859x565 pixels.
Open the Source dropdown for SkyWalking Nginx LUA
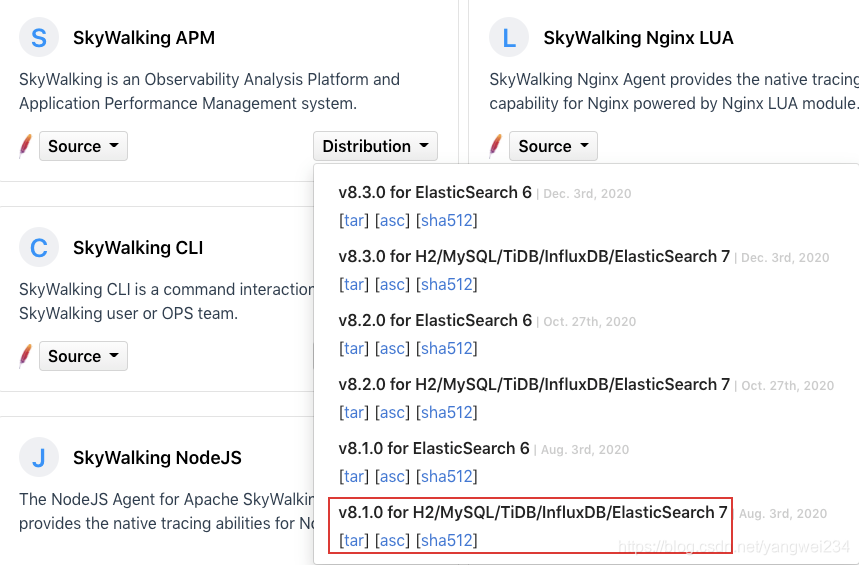tap(553, 146)
